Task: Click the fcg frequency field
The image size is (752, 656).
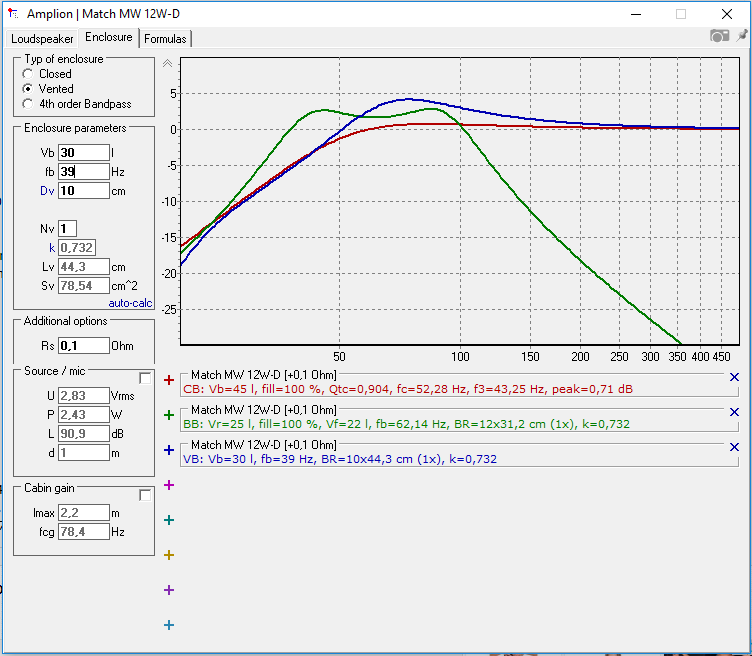Action: pos(84,531)
